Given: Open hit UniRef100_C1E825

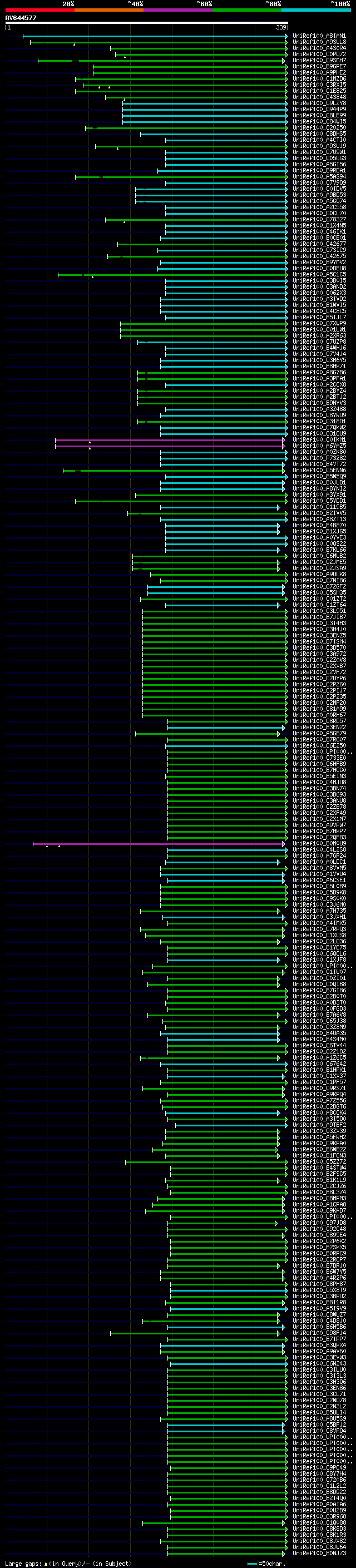Looking at the screenshot, I should click(x=319, y=91).
